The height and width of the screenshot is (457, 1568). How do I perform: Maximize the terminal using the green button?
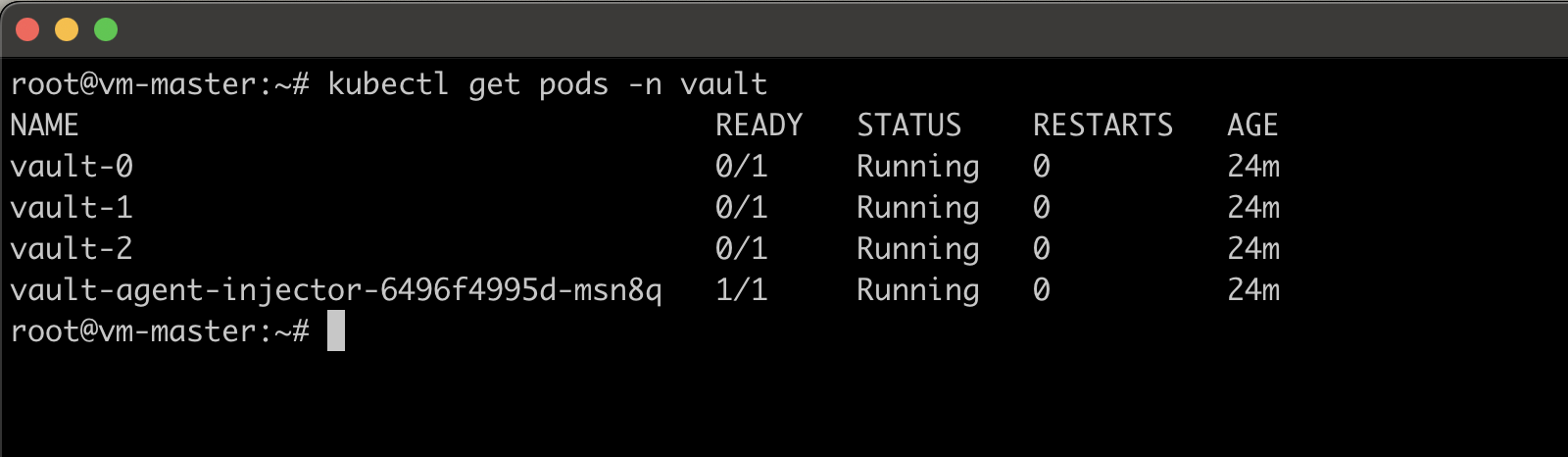pyautogui.click(x=106, y=30)
